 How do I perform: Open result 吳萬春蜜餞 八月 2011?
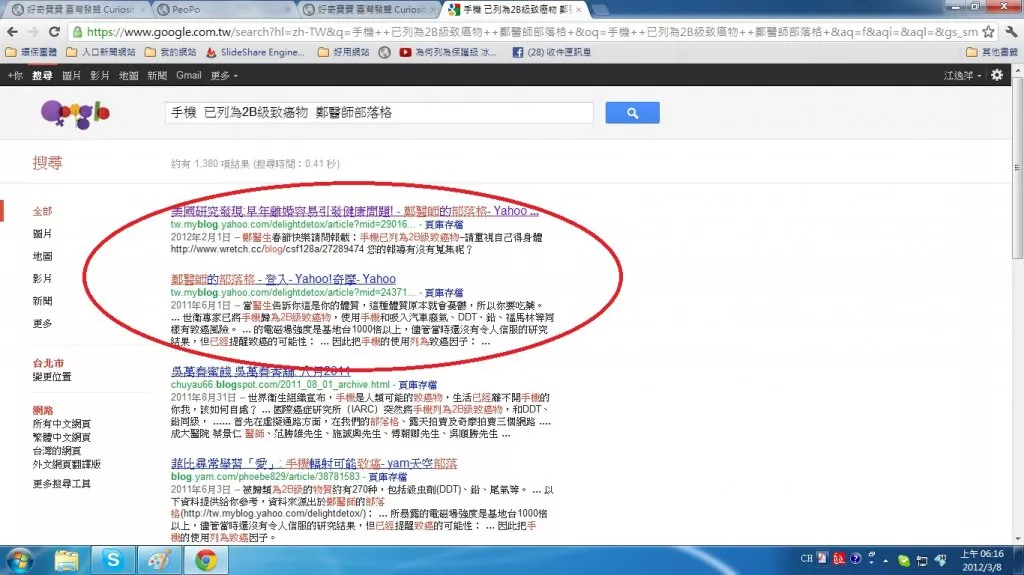coord(261,371)
